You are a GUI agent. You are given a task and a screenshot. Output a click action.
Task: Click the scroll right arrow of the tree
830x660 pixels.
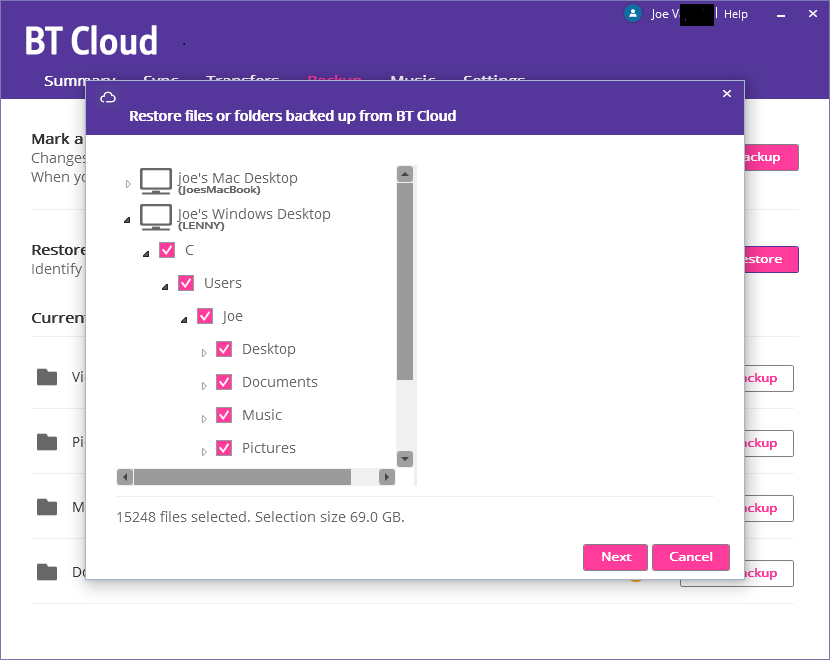tap(387, 477)
